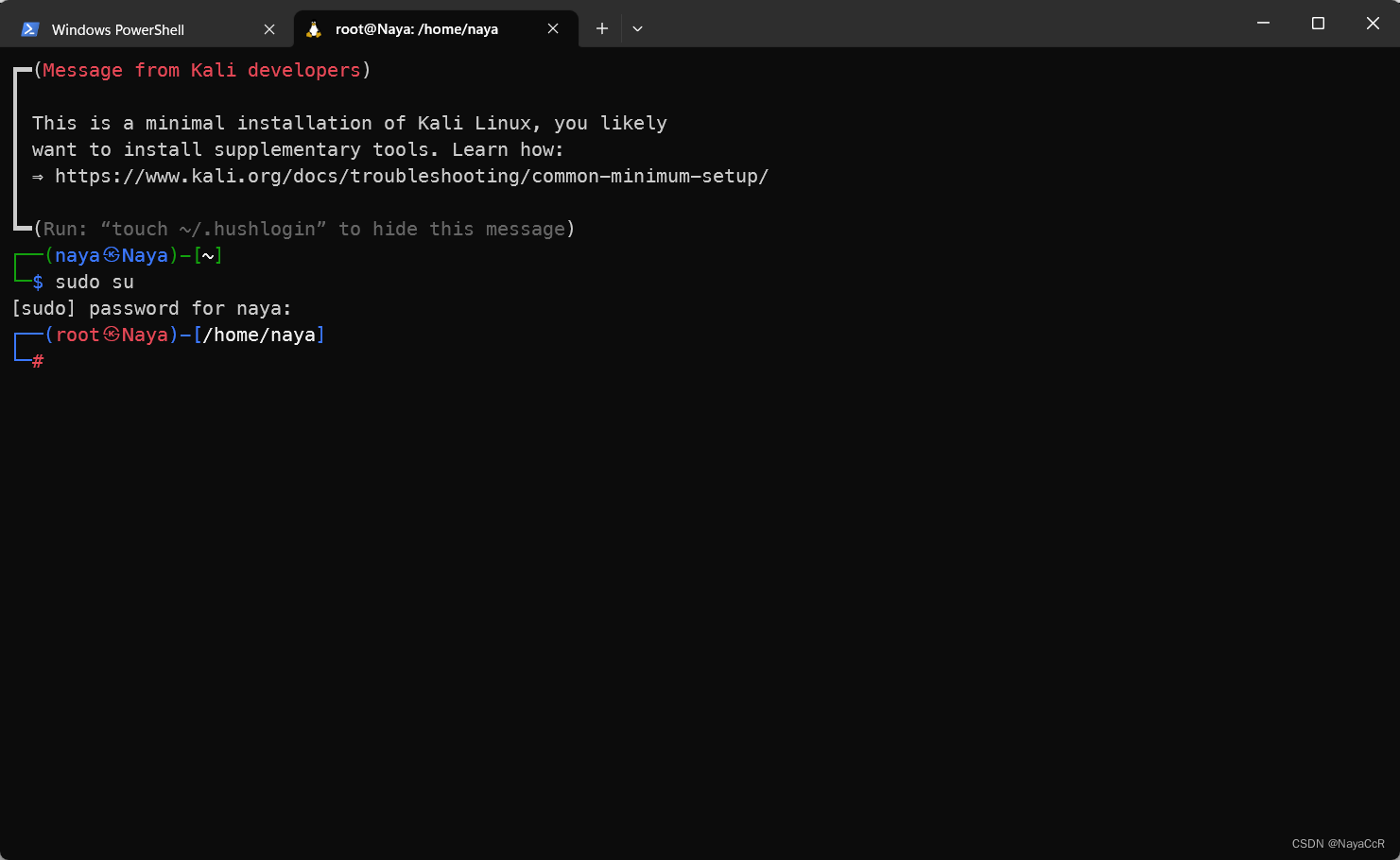Expand the new tab profile dropdown

pyautogui.click(x=638, y=28)
